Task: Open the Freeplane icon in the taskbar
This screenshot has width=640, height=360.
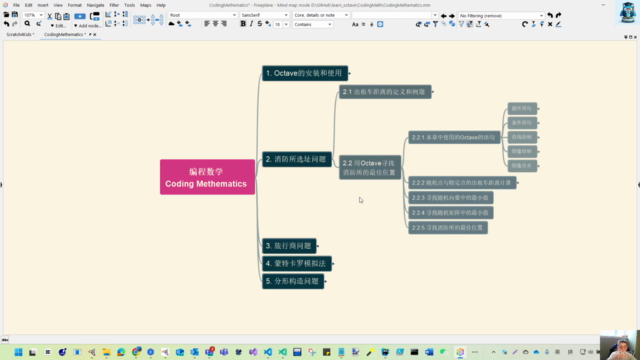Action: 460,352
